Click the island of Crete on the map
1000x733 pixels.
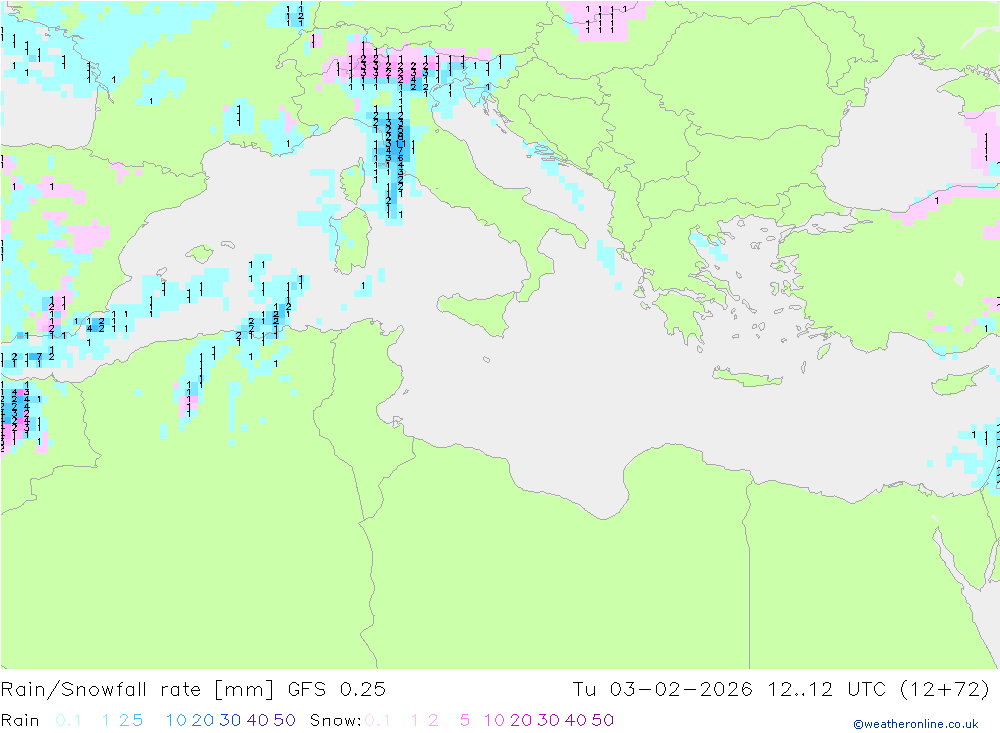point(747,377)
